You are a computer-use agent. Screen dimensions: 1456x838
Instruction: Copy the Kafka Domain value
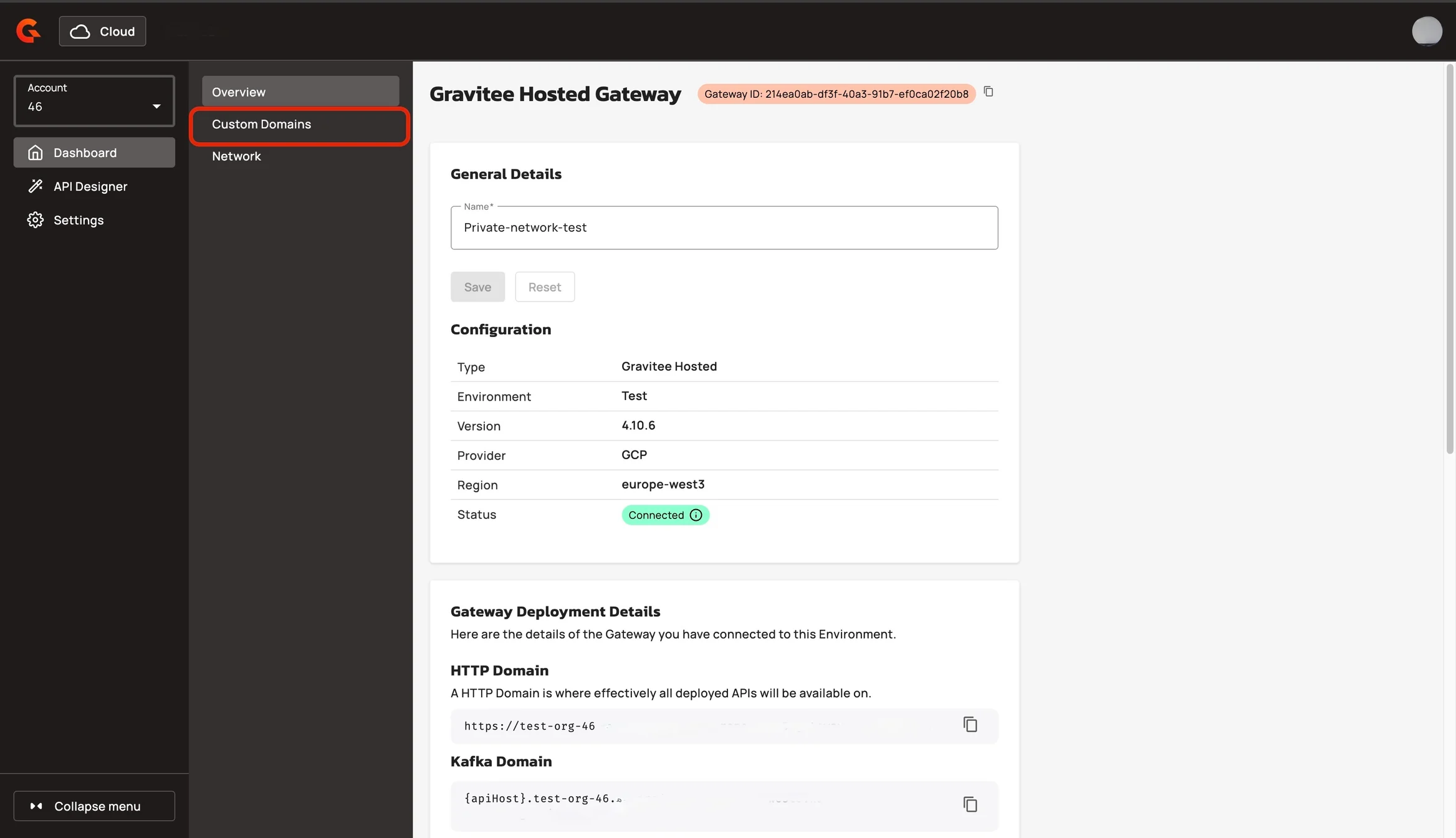(x=970, y=804)
